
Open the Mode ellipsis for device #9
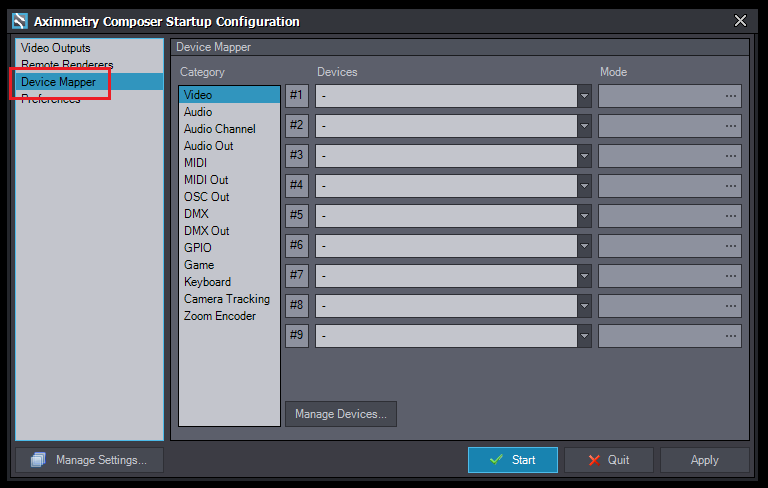point(731,336)
